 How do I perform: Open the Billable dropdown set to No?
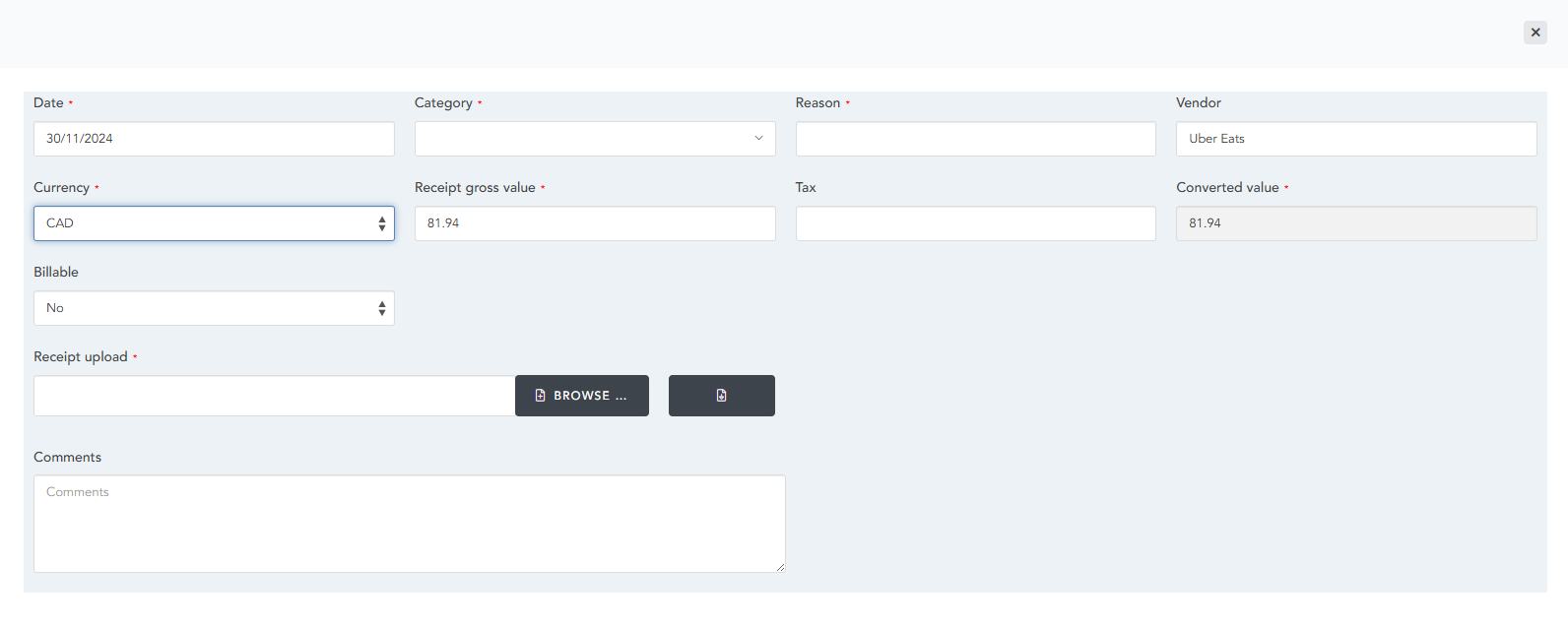(214, 308)
